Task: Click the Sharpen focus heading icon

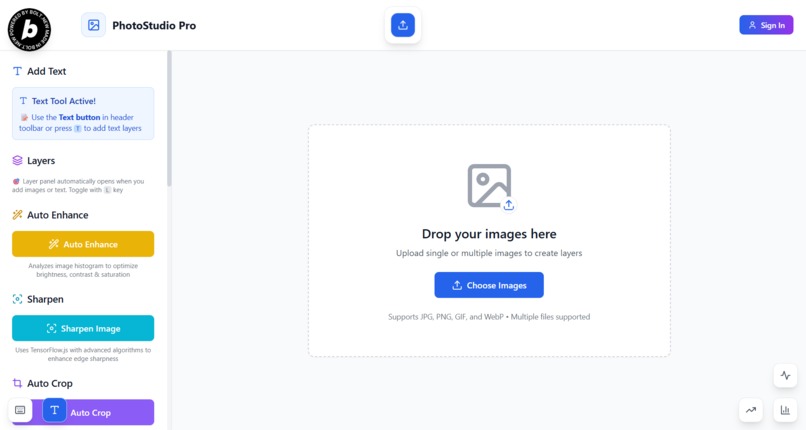Action: tap(17, 299)
